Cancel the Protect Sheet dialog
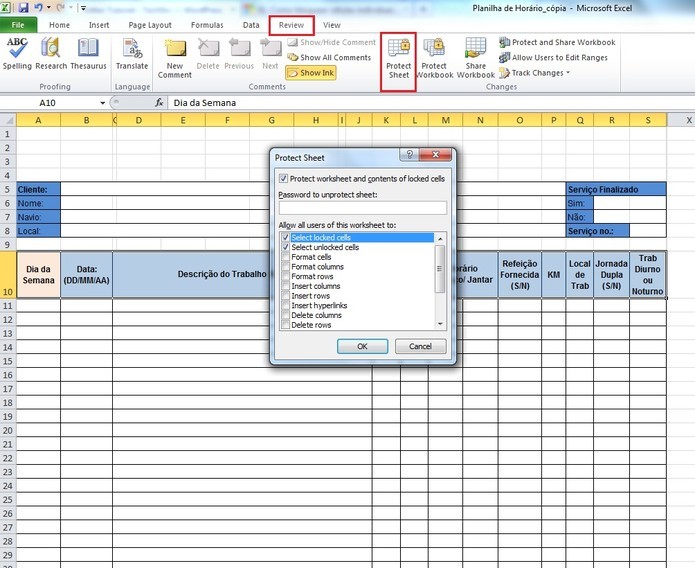This screenshot has width=695, height=568. (420, 346)
